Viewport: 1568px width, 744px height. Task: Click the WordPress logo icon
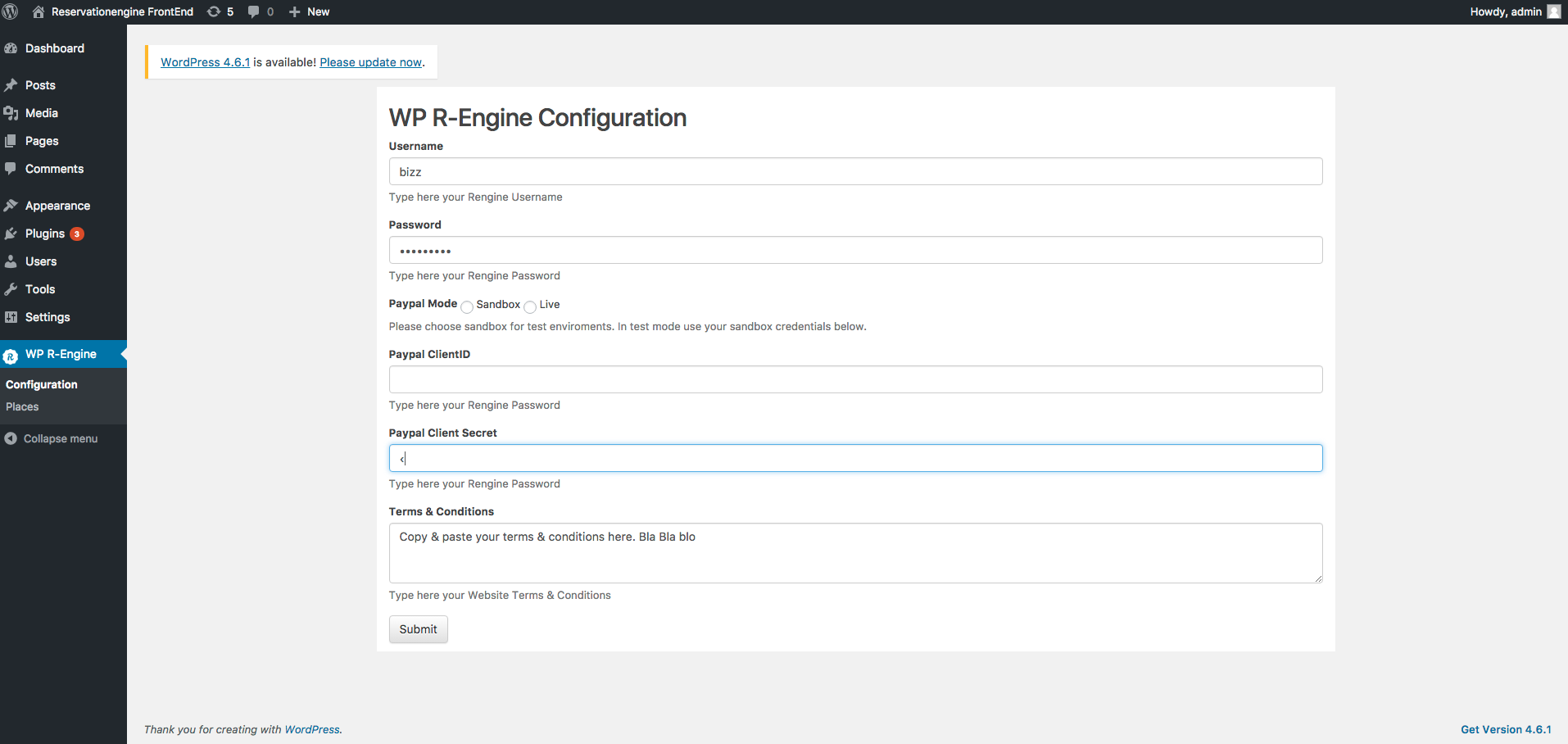pos(11,11)
